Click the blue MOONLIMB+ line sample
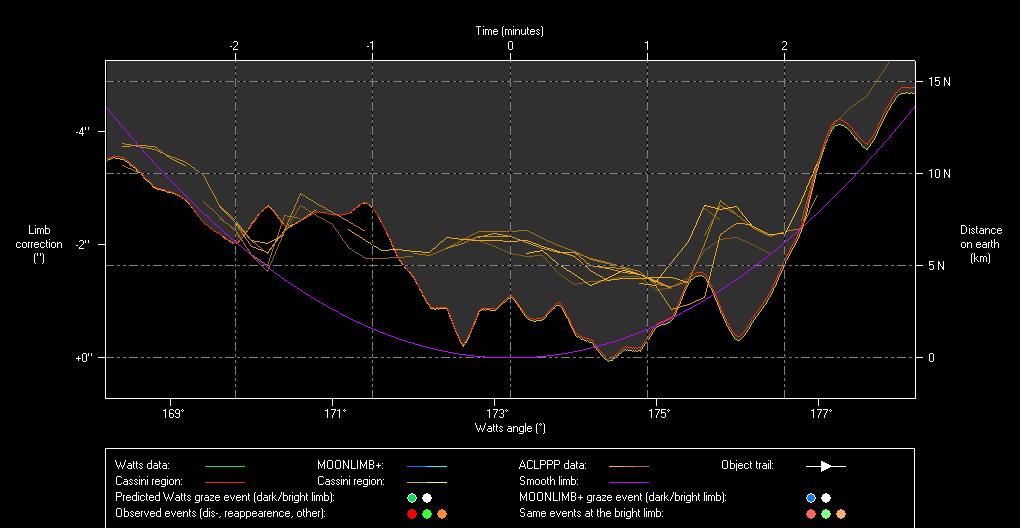1020x528 pixels. (x=426, y=466)
